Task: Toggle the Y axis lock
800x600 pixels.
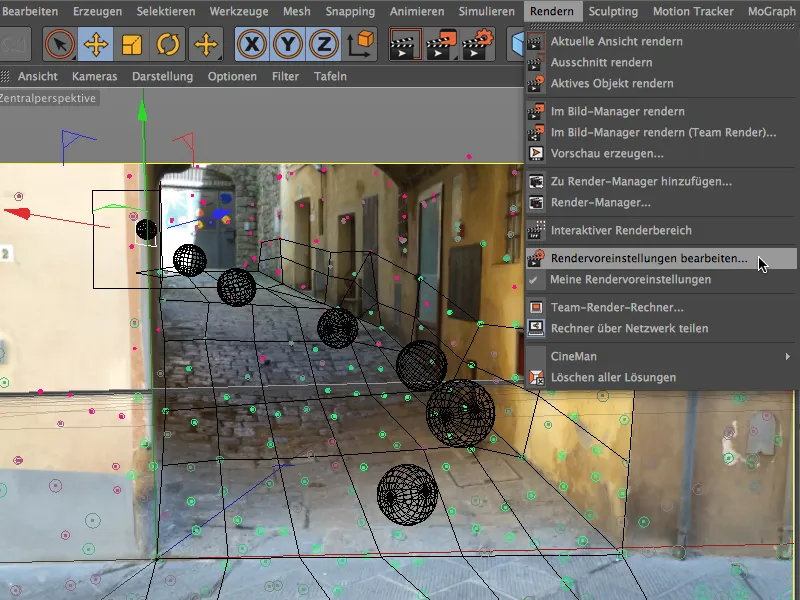Action: [287, 45]
